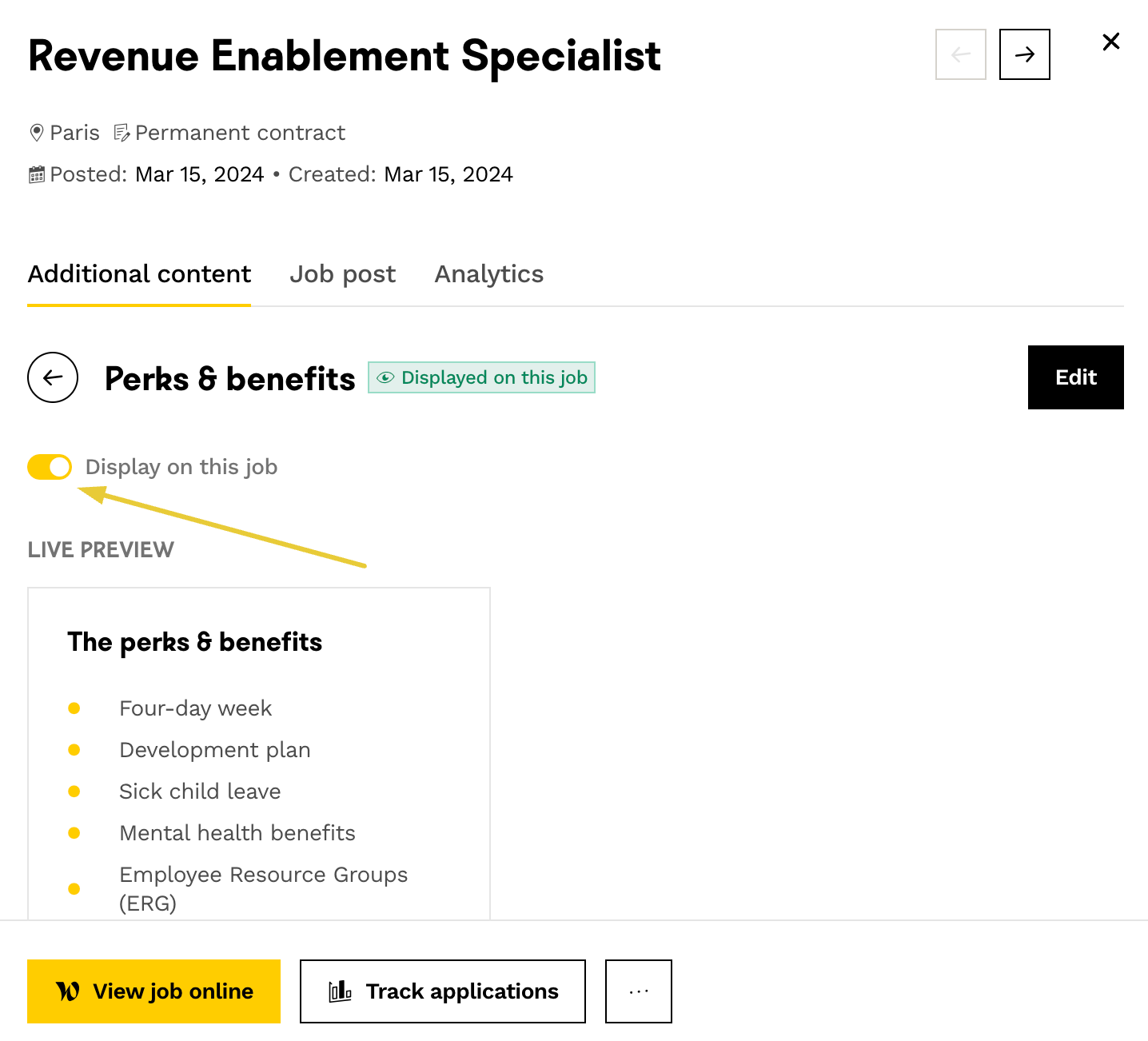The image size is (1148, 1041).
Task: Switch to the Job post tab
Action: [x=342, y=274]
